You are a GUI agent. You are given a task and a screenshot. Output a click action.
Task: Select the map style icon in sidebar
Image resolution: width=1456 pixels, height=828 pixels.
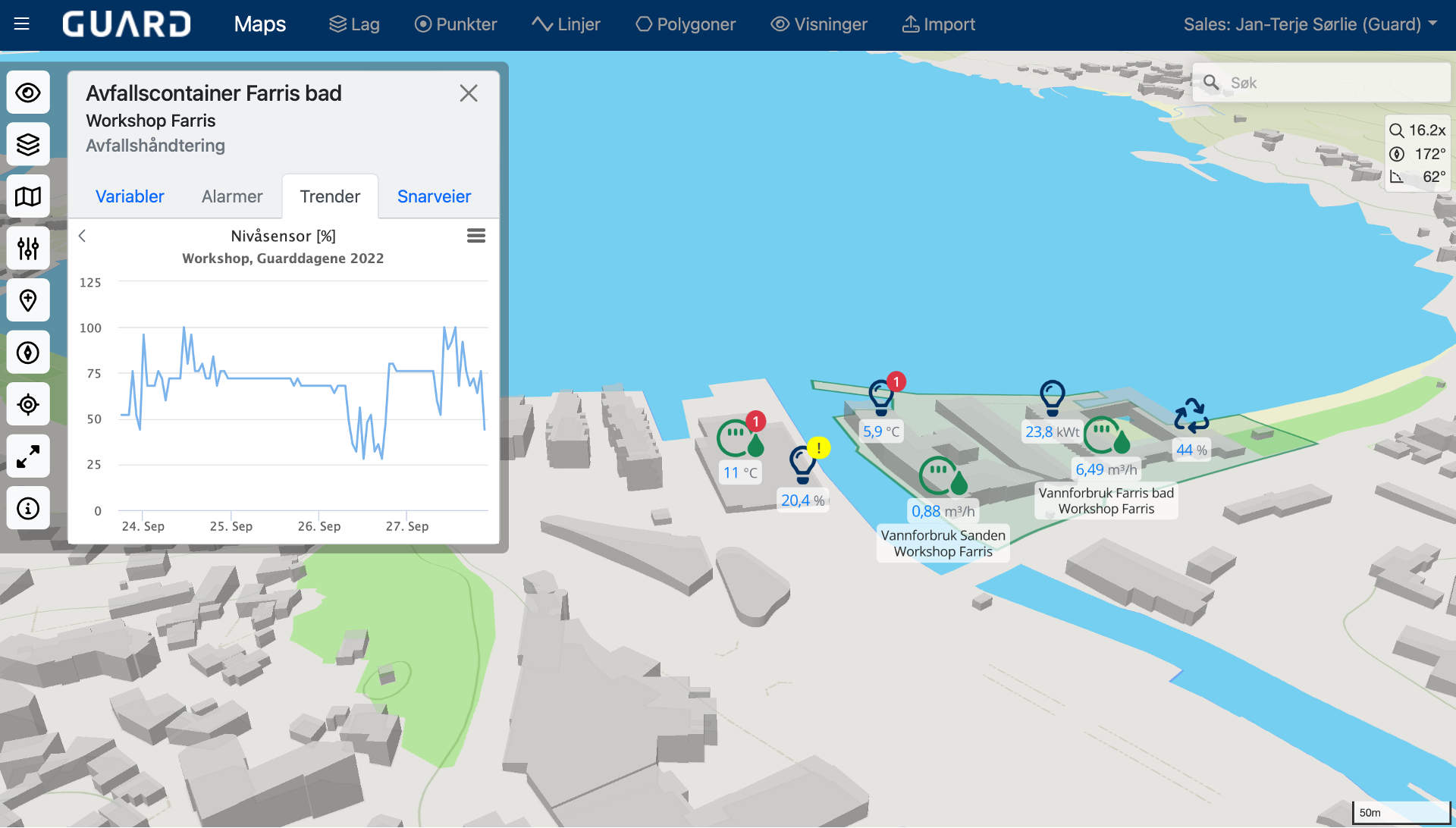click(28, 196)
